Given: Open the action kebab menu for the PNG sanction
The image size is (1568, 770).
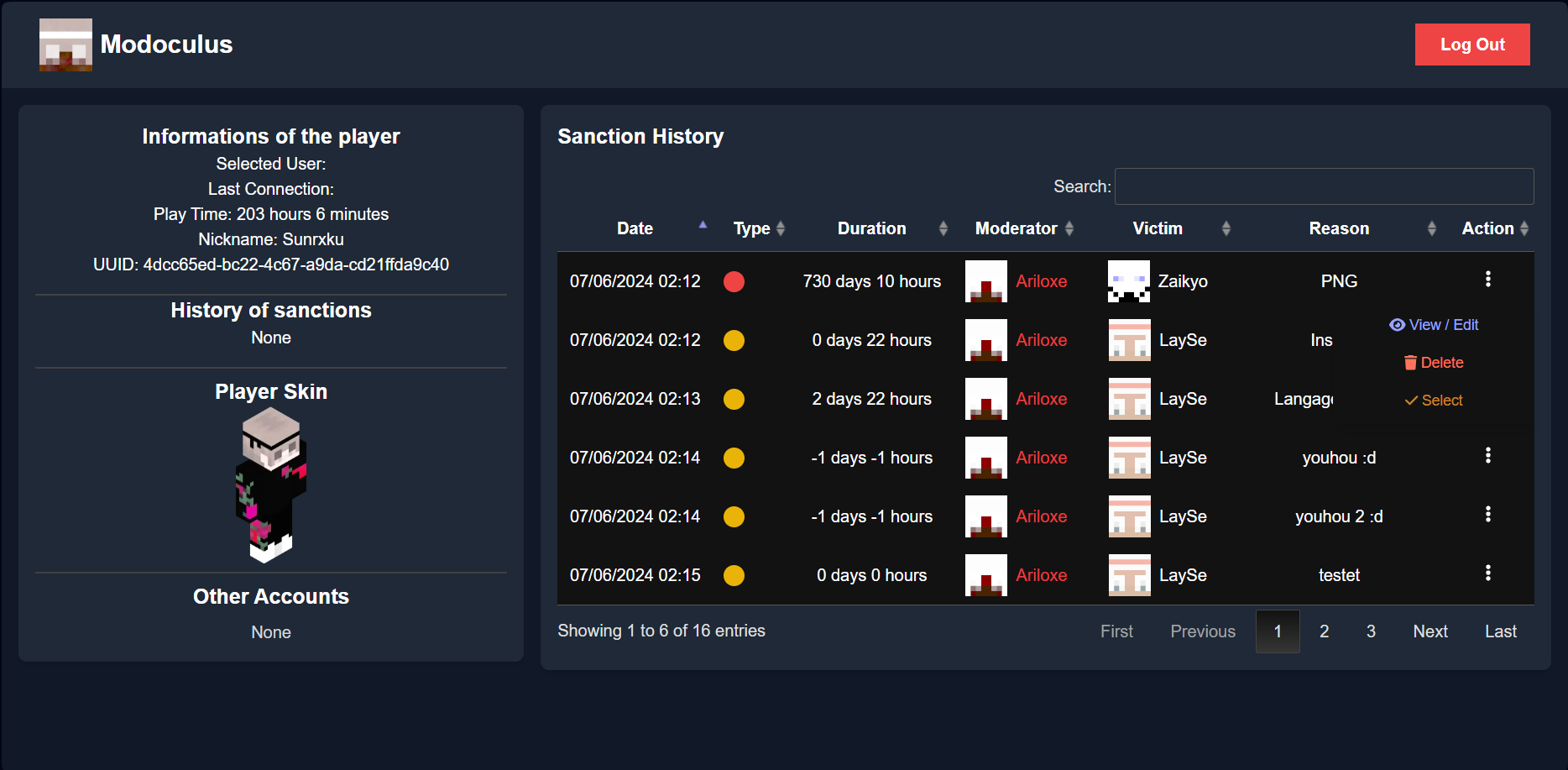Looking at the screenshot, I should coord(1489,279).
